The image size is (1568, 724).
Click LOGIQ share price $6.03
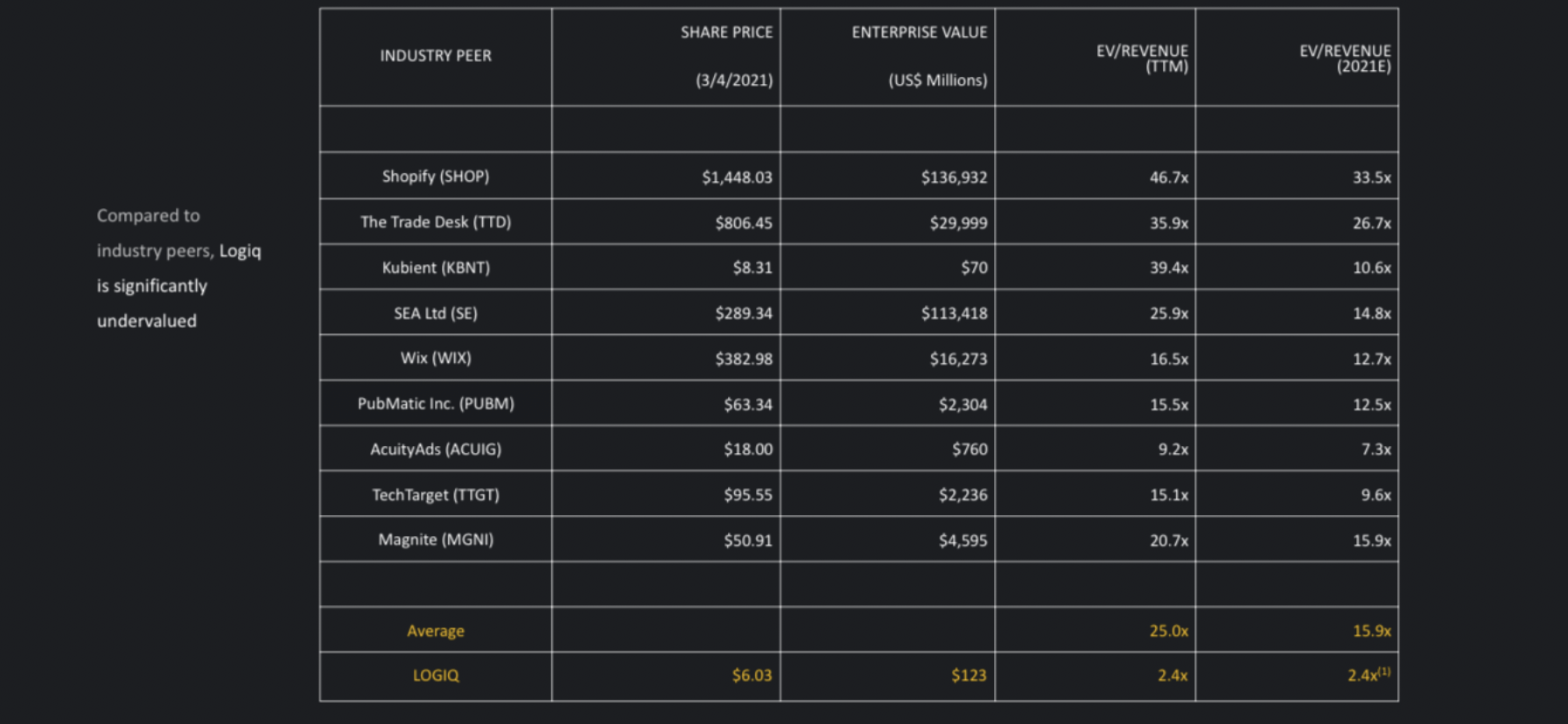[752, 675]
